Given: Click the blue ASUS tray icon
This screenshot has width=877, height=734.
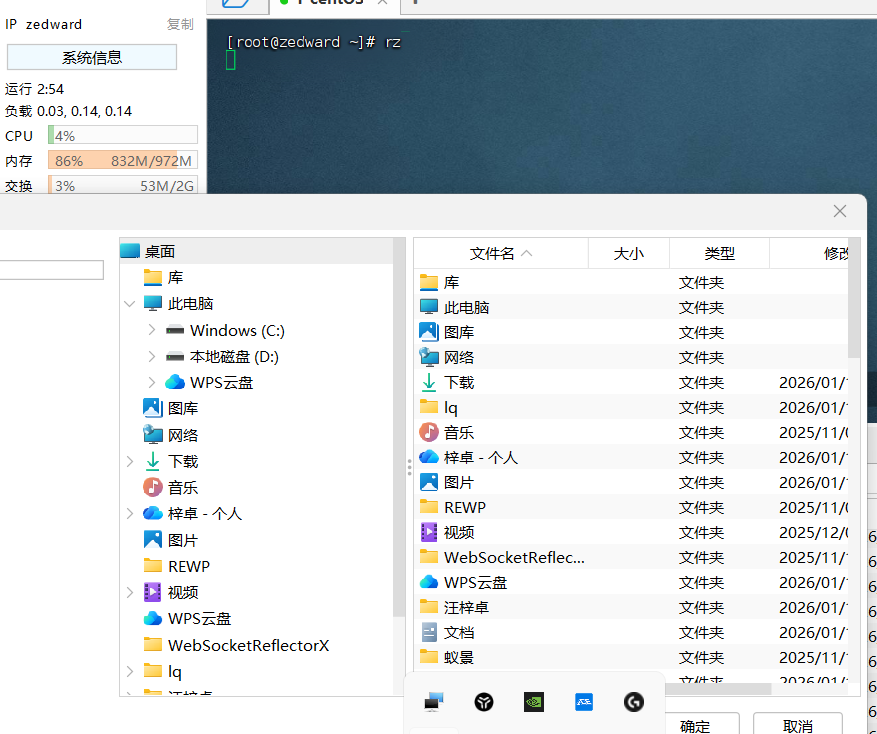Looking at the screenshot, I should pyautogui.click(x=584, y=702).
